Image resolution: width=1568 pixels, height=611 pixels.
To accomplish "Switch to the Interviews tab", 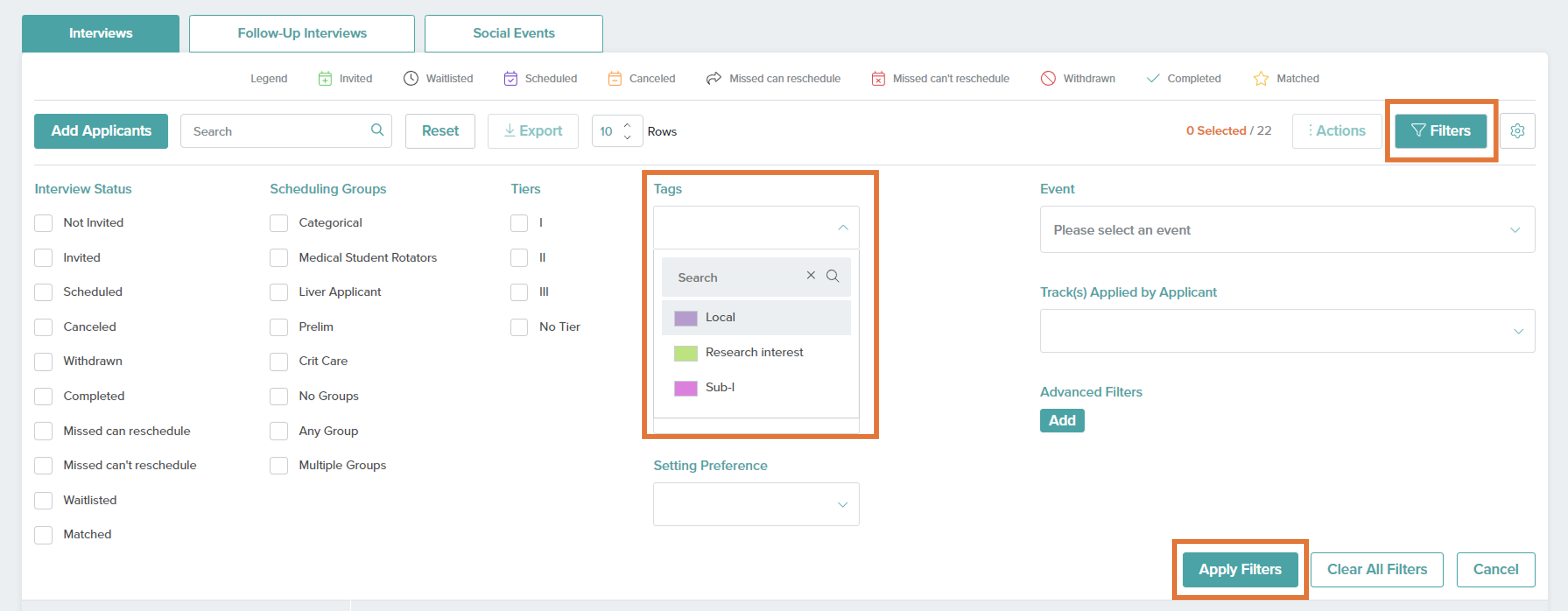I will coord(100,33).
